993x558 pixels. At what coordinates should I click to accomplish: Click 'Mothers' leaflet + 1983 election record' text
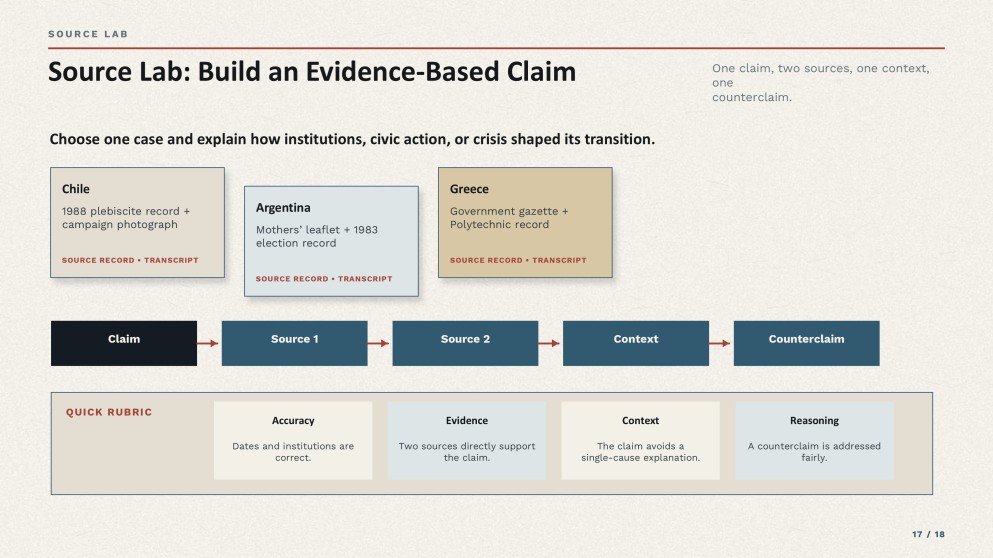317,236
